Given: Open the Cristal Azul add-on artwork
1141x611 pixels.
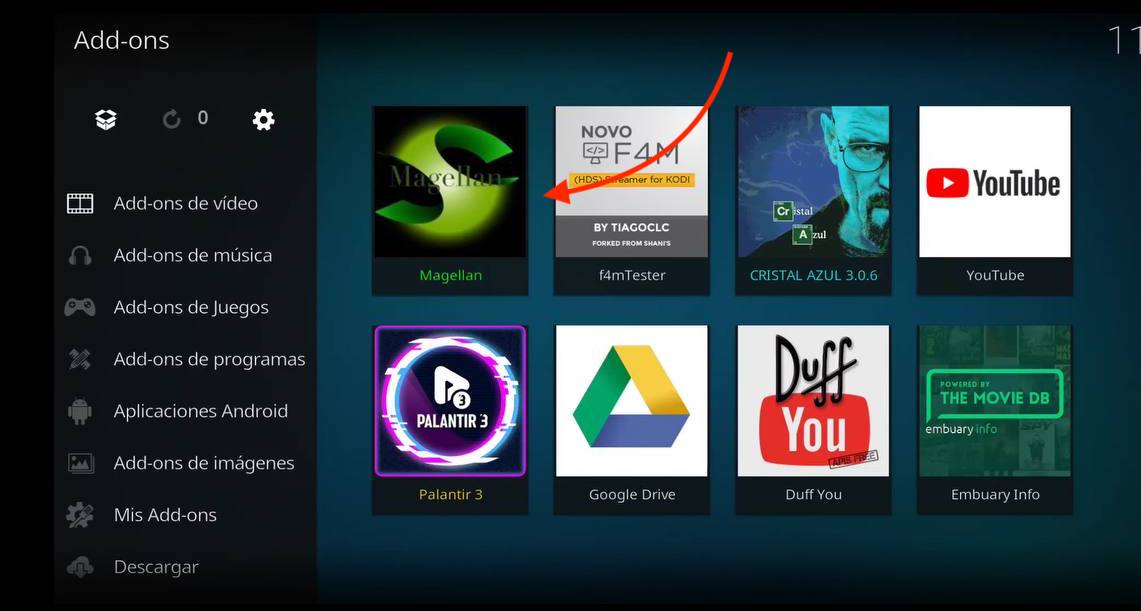Looking at the screenshot, I should coord(814,182).
